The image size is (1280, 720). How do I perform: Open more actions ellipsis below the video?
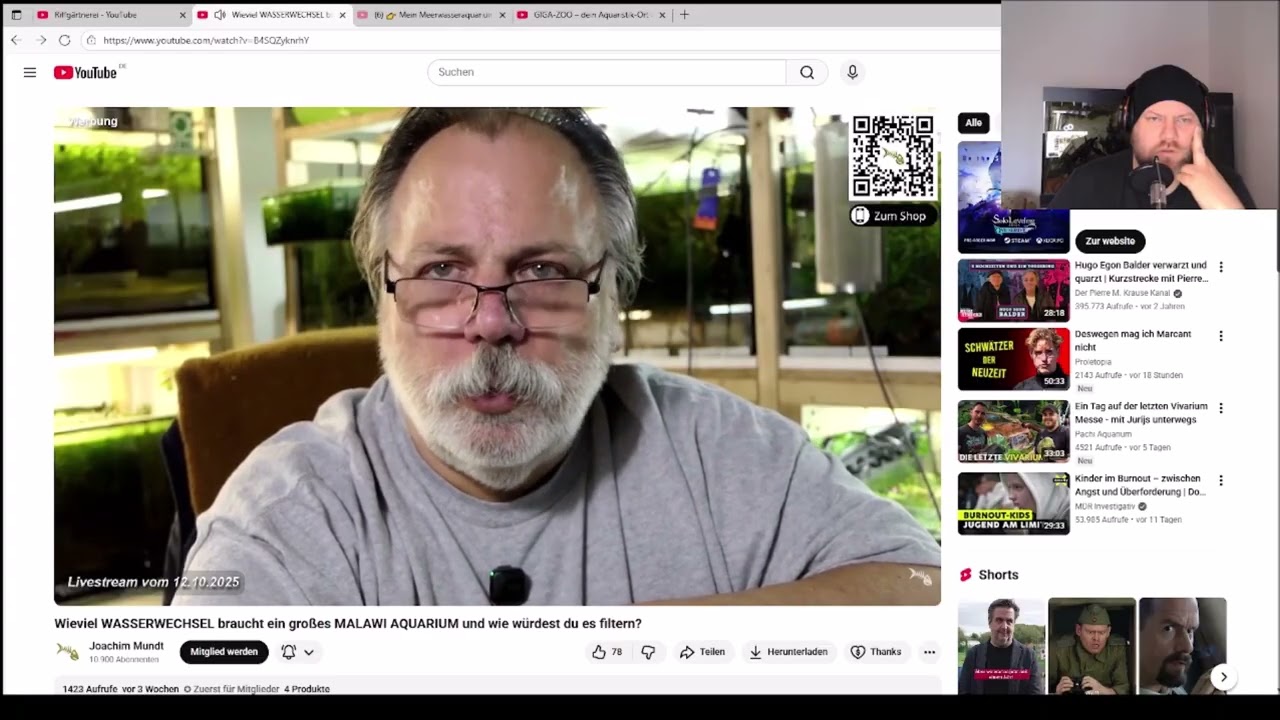pos(929,652)
